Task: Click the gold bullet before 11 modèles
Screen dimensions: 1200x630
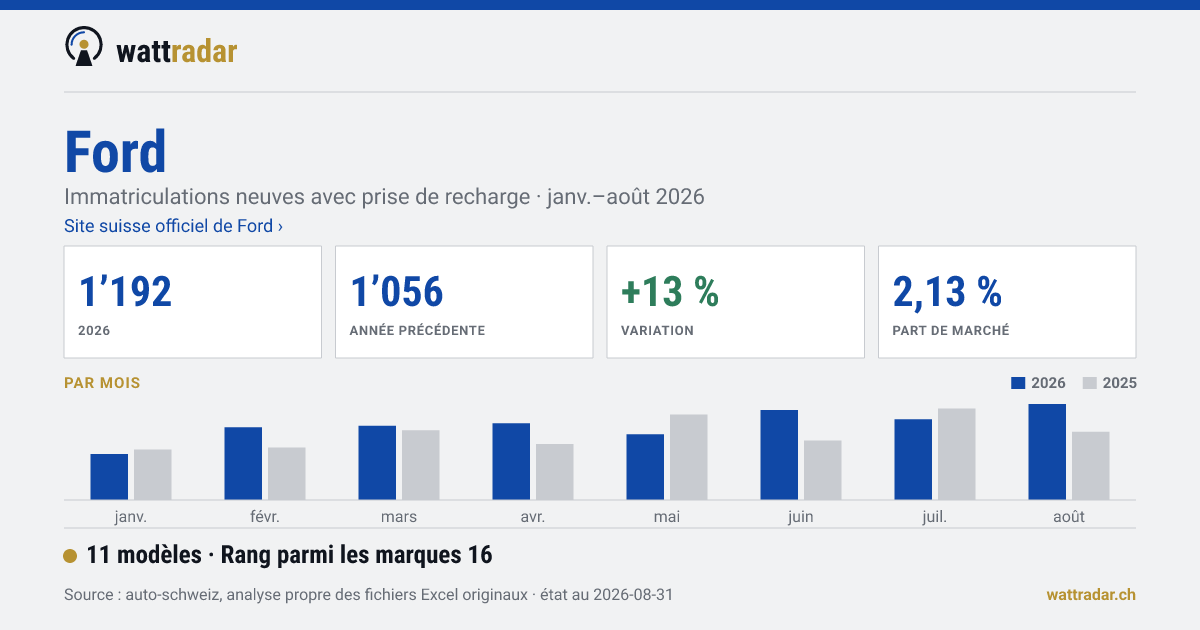Action: 70,556
